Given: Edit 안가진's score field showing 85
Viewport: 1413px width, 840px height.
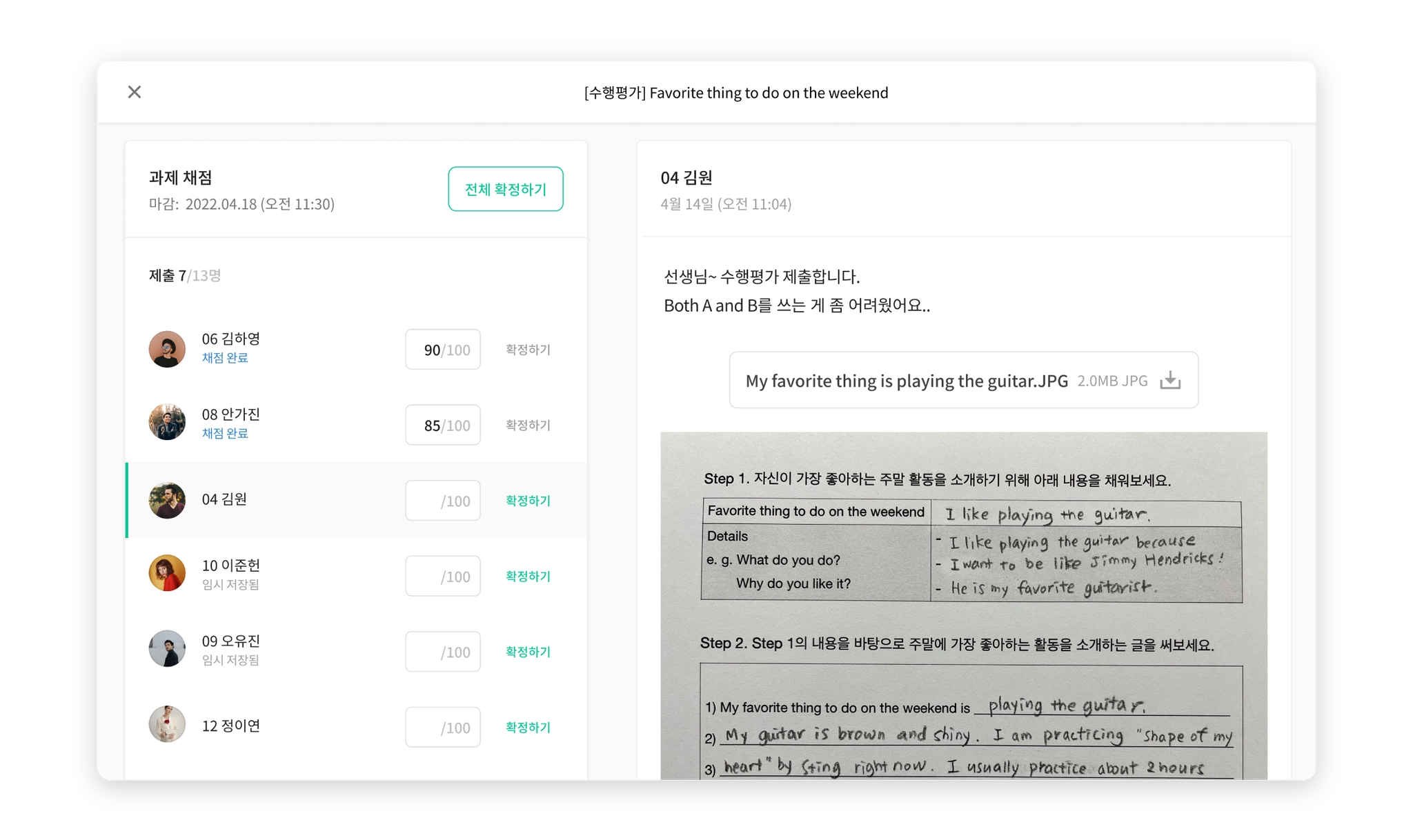Looking at the screenshot, I should (442, 426).
